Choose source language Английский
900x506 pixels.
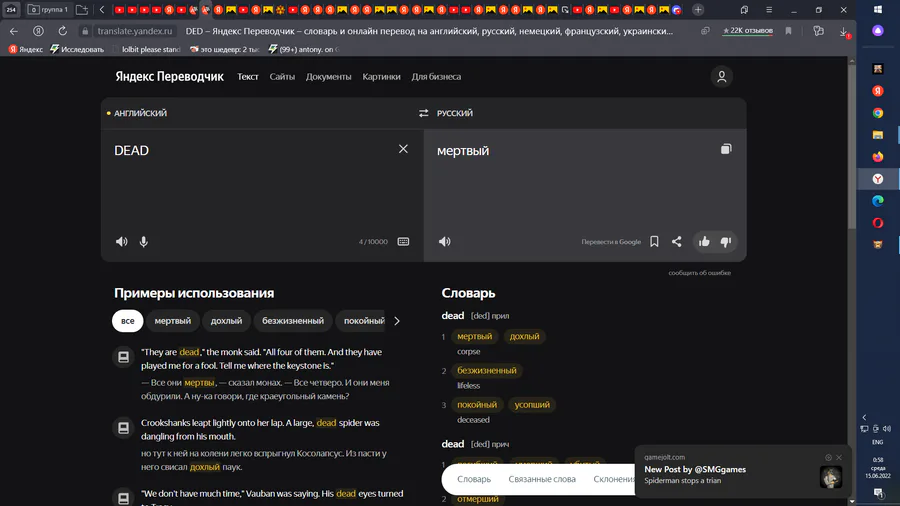click(140, 113)
